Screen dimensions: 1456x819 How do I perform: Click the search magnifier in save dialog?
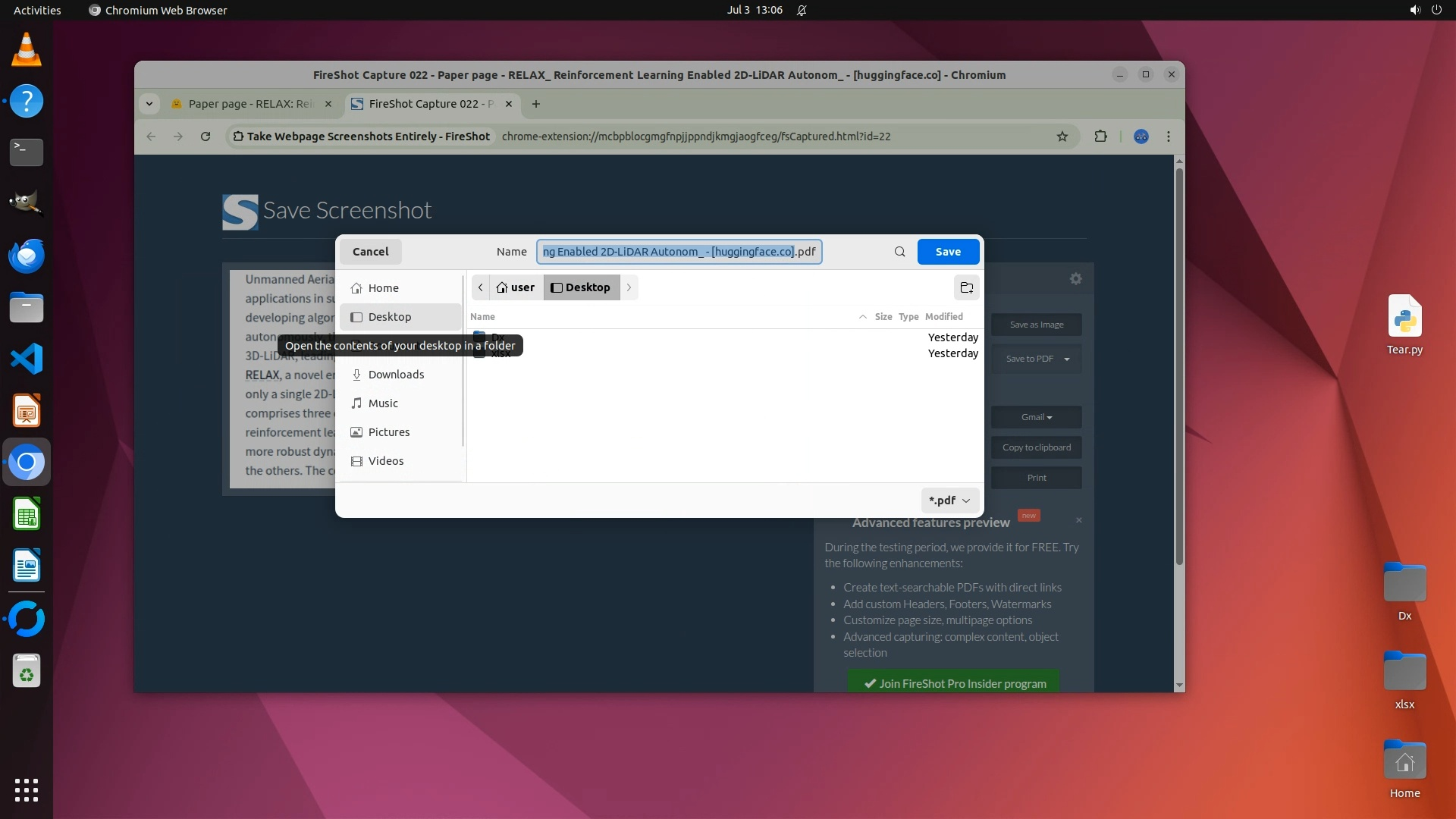pos(899,252)
